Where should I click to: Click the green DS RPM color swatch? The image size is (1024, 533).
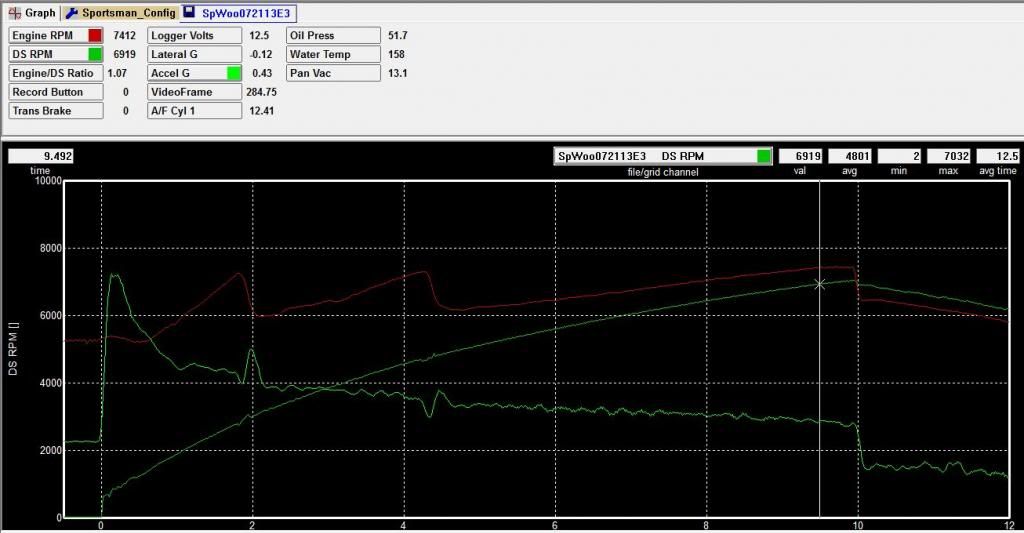95,54
